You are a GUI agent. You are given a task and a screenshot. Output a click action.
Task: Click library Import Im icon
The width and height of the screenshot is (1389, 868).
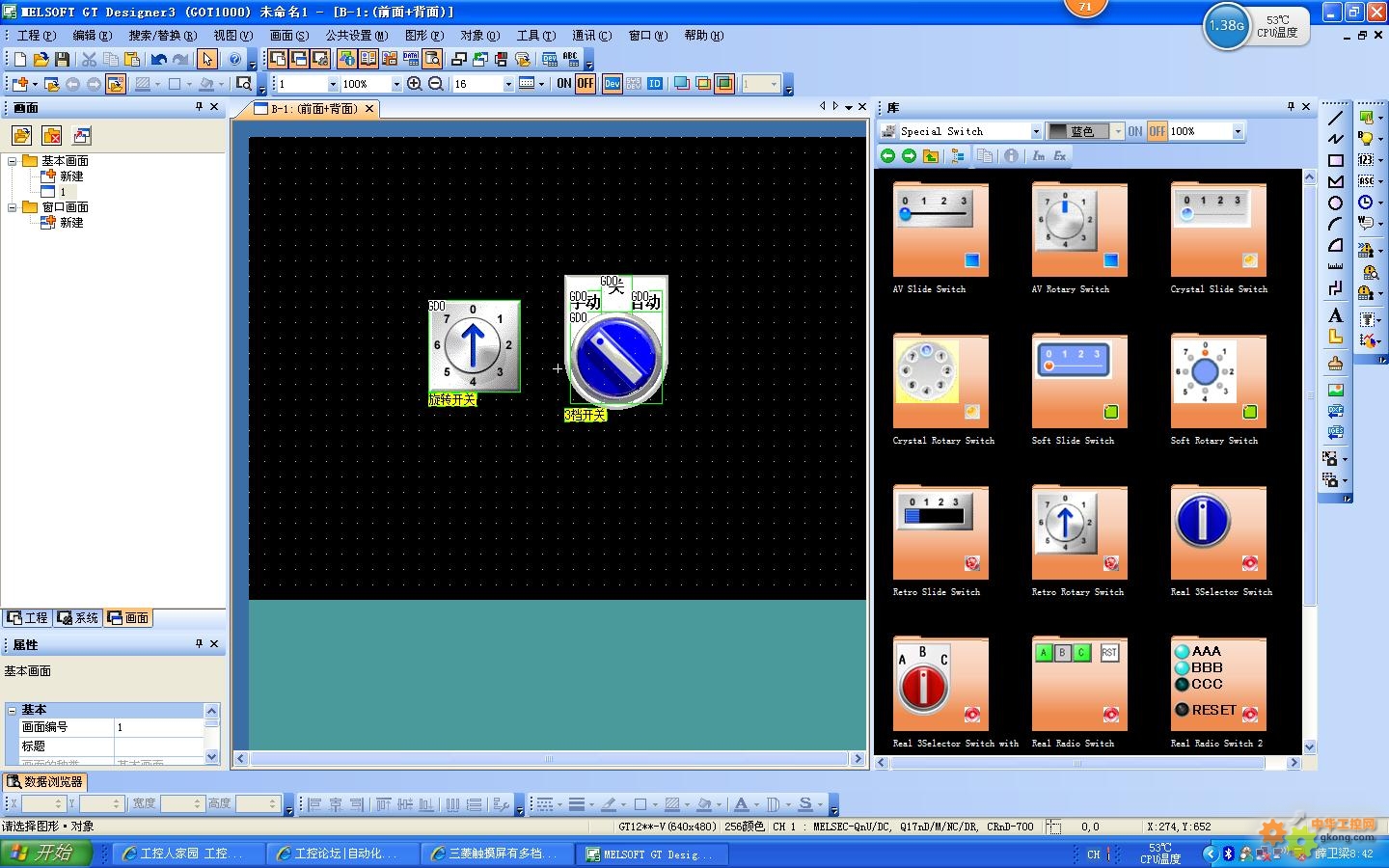1039,155
